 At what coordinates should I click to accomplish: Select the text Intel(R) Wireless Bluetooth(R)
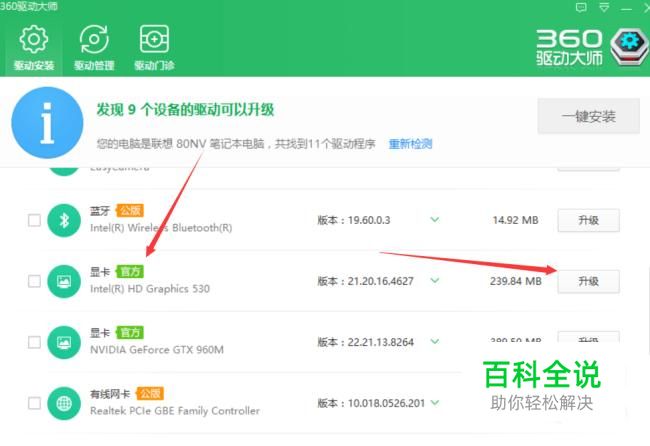pos(161,228)
